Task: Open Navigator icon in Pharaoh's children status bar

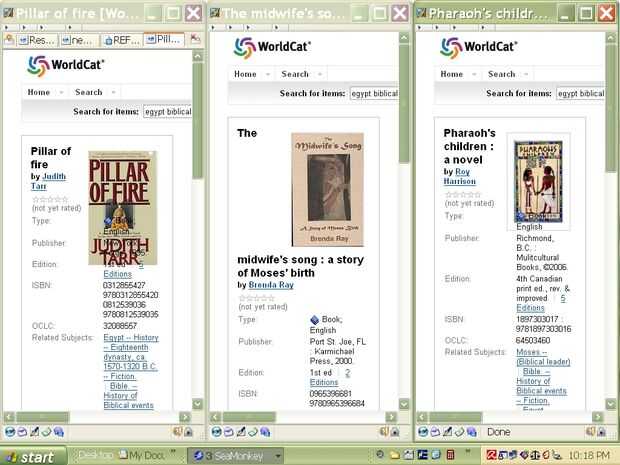Action: coord(423,432)
